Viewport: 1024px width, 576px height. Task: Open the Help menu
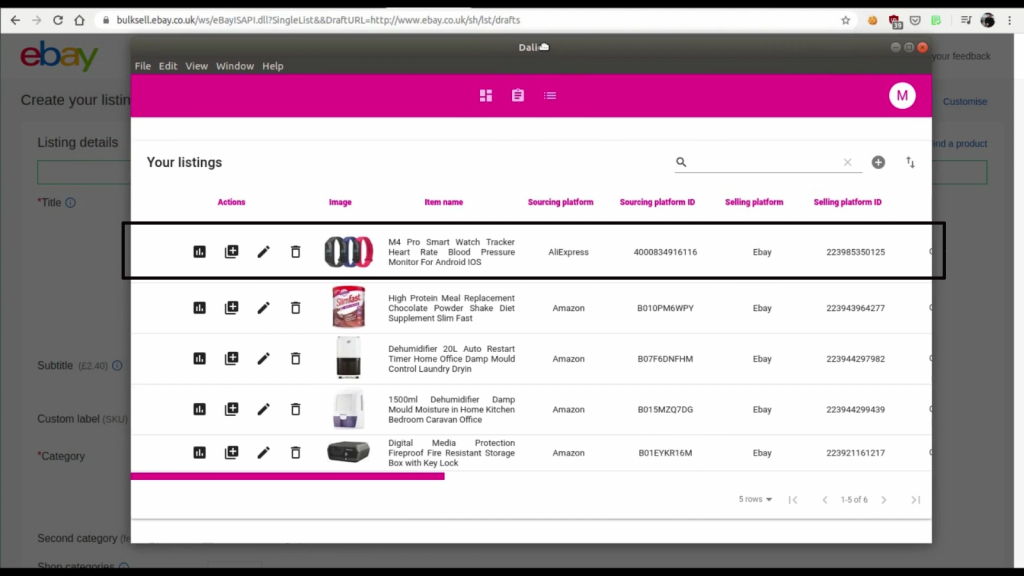tap(272, 66)
